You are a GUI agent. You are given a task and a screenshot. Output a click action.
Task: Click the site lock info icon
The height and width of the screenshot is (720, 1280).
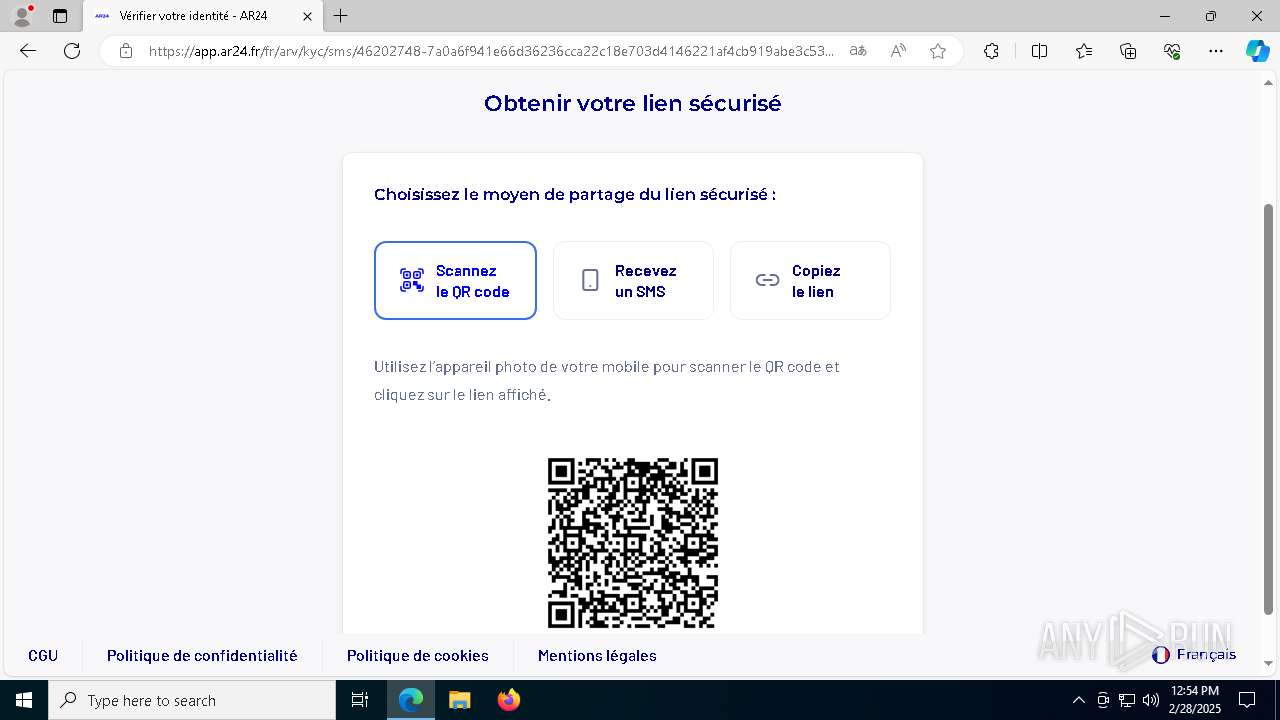tap(126, 51)
